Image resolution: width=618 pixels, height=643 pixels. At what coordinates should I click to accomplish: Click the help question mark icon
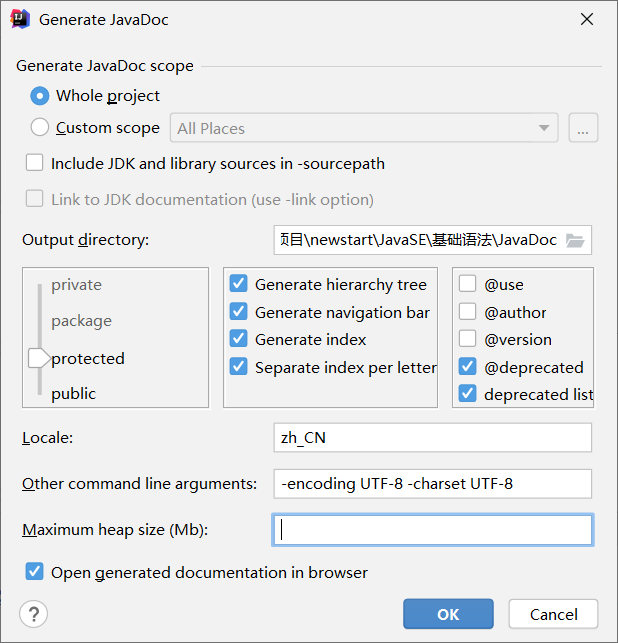click(x=34, y=614)
